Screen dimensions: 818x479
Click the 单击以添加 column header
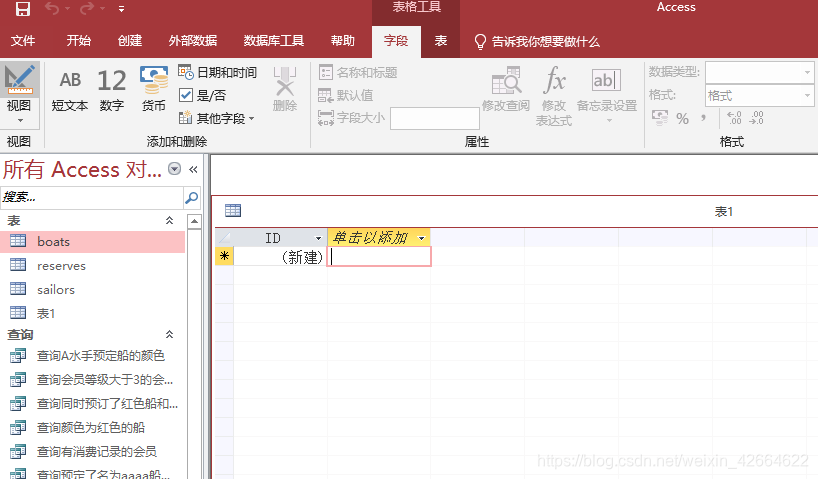click(x=379, y=238)
